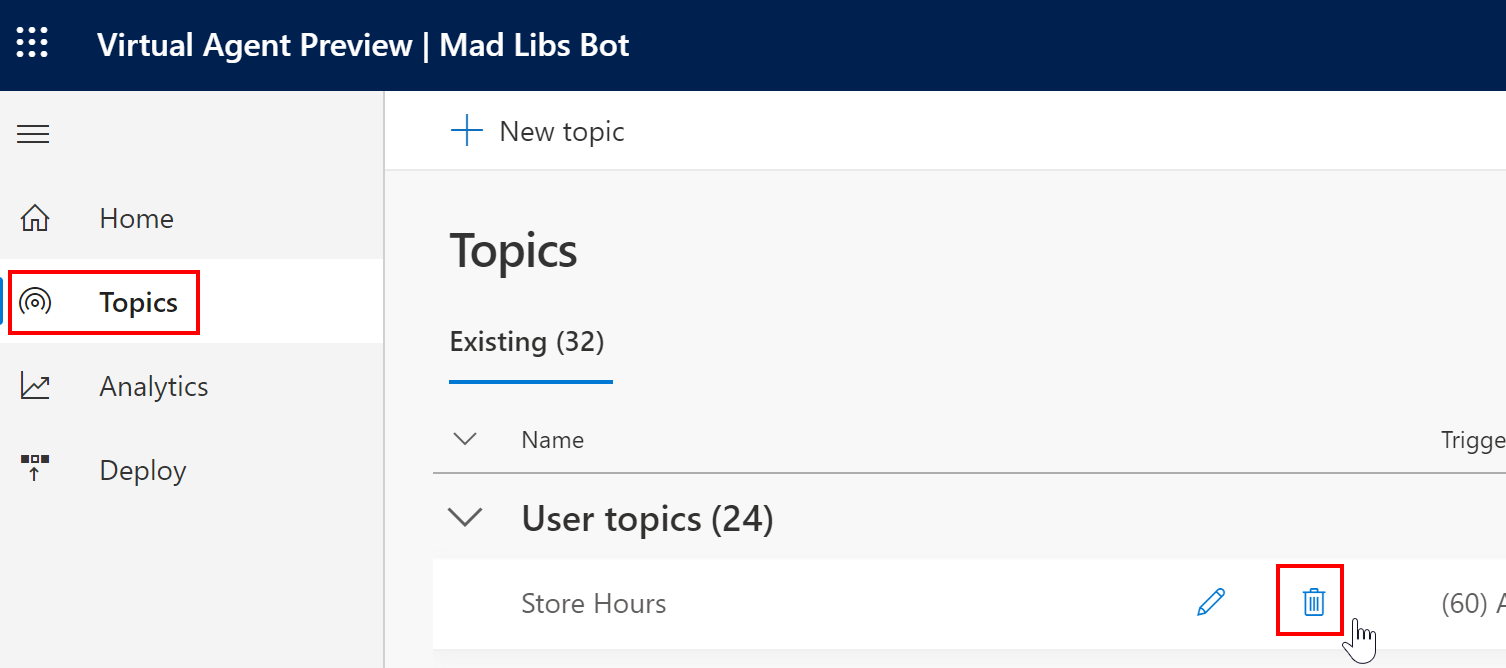Delete Store Hours using the trash icon
This screenshot has width=1506, height=668.
(1311, 601)
